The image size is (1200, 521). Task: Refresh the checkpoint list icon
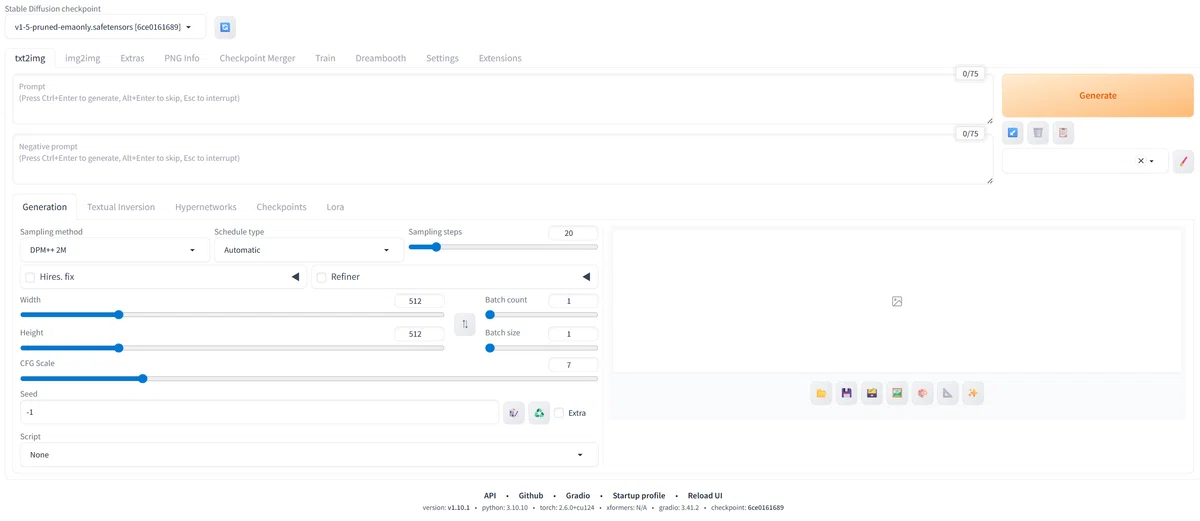225,27
